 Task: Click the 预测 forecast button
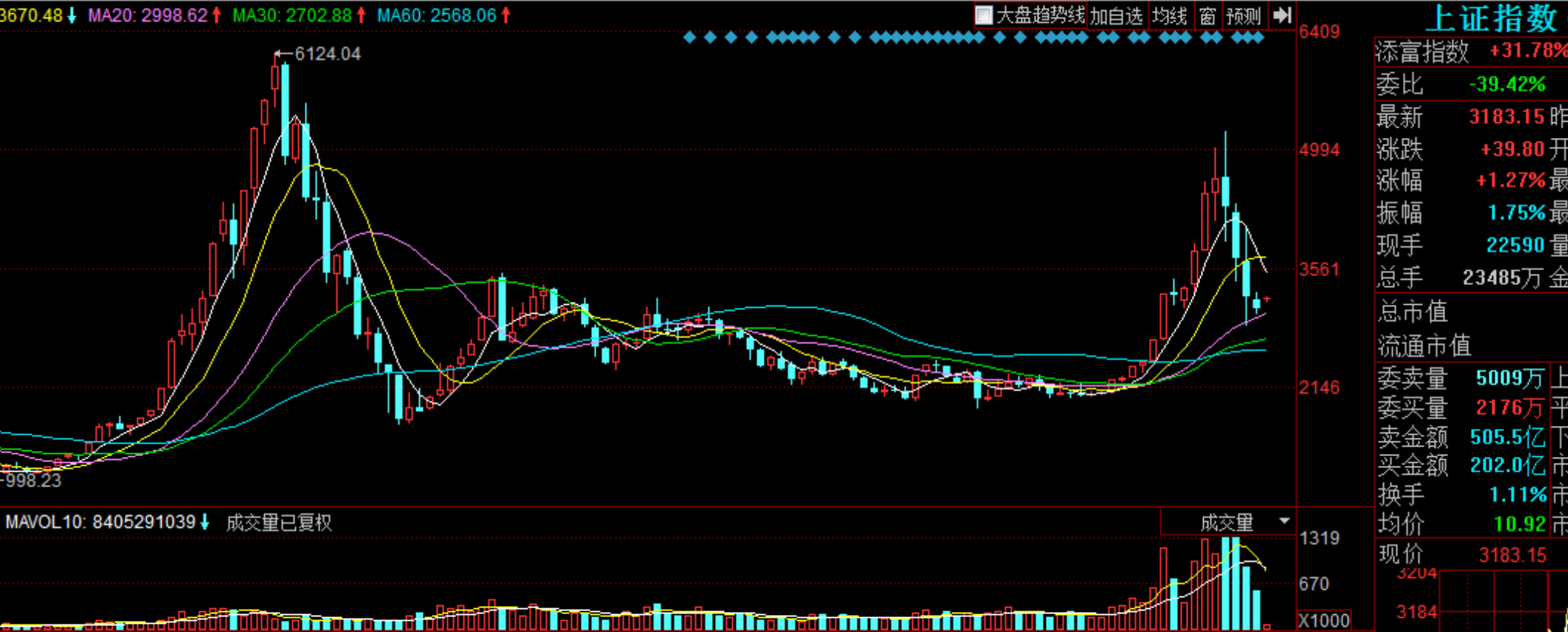pos(1244,16)
